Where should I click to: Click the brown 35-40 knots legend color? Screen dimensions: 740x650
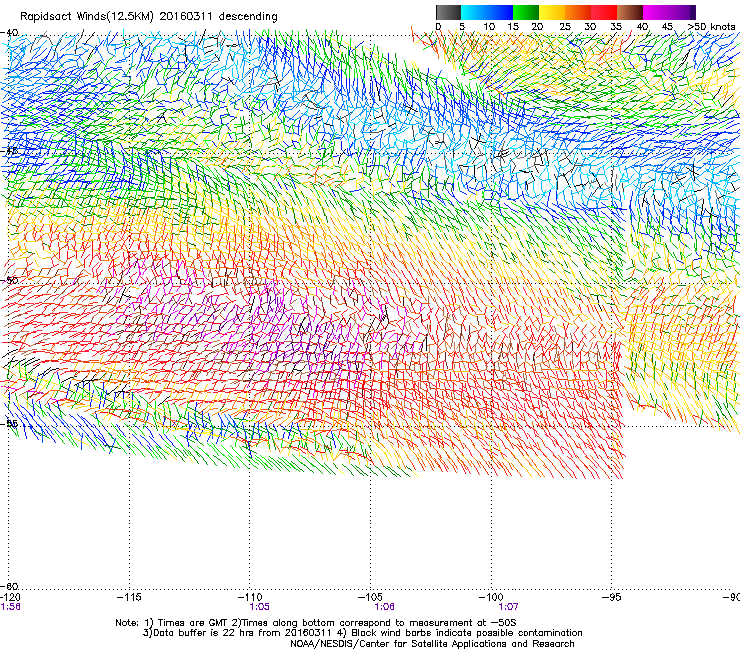[x=630, y=12]
